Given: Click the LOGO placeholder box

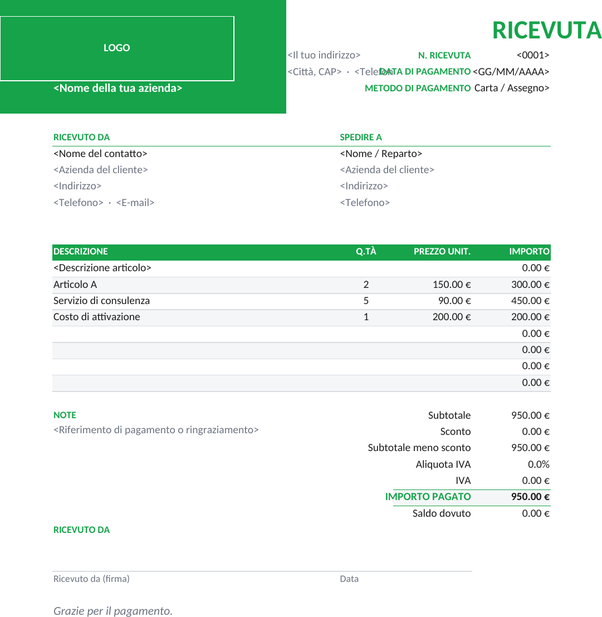Looking at the screenshot, I should click(117, 48).
